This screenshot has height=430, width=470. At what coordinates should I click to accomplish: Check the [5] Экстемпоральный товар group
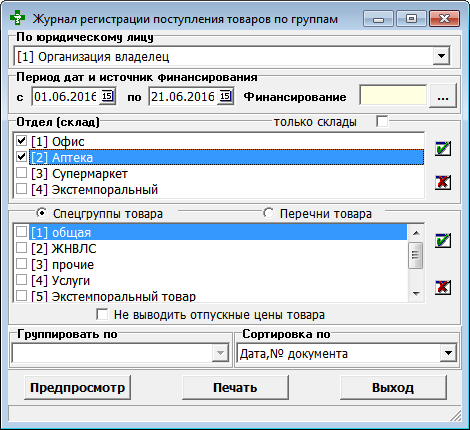click(22, 296)
